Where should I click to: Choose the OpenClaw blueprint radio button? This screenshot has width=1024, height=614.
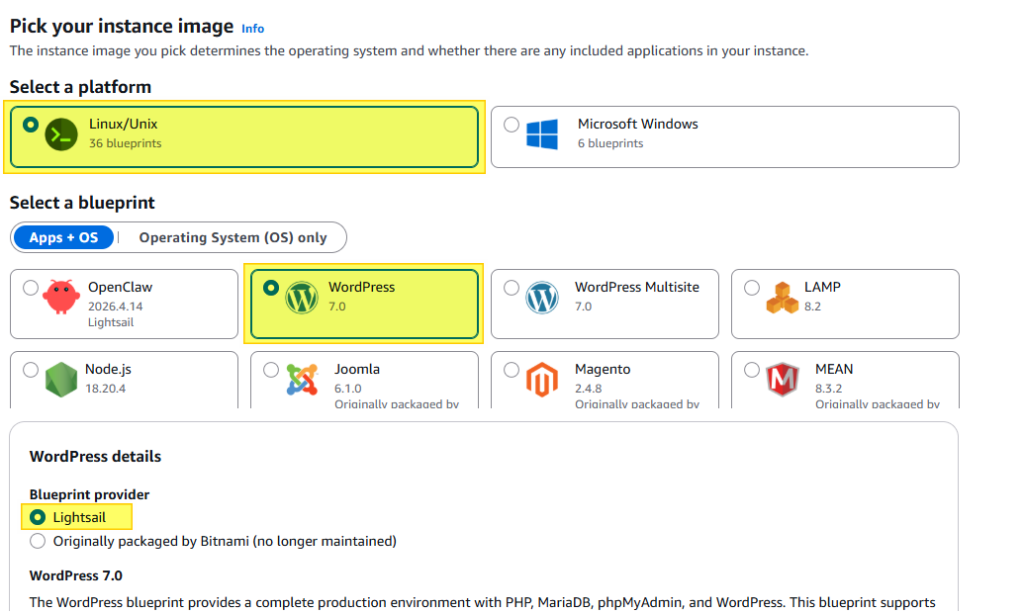pos(30,287)
